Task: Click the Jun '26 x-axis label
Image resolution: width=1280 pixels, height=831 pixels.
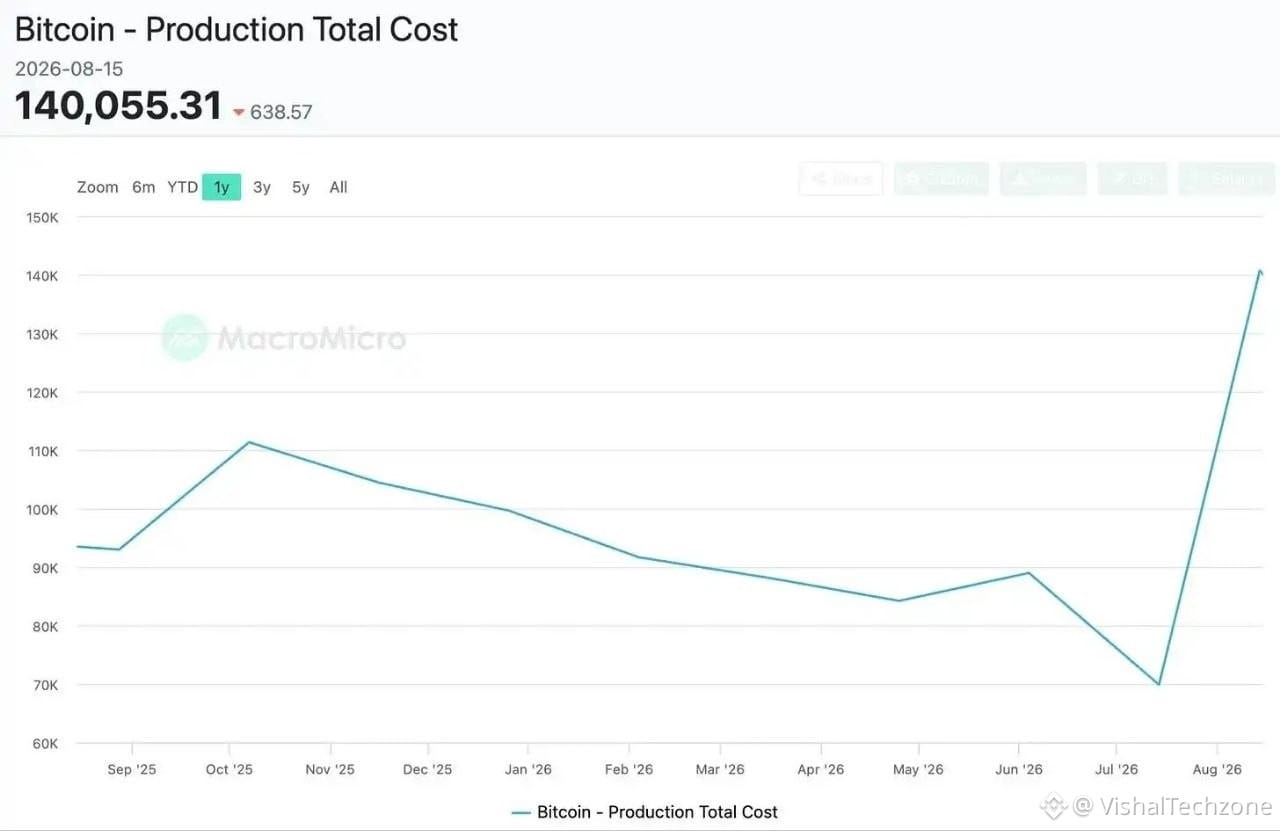Action: pyautogui.click(x=1019, y=769)
